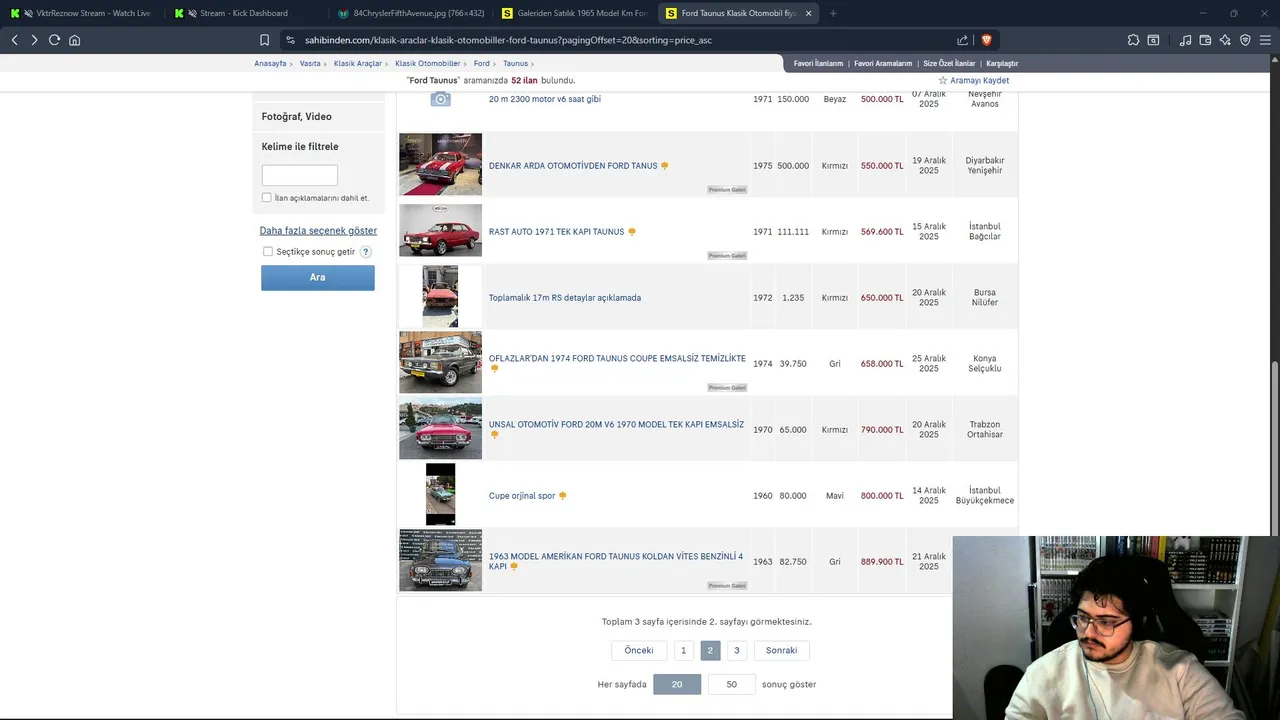The height and width of the screenshot is (720, 1280).
Task: Go to Sonraki page button
Action: point(782,650)
